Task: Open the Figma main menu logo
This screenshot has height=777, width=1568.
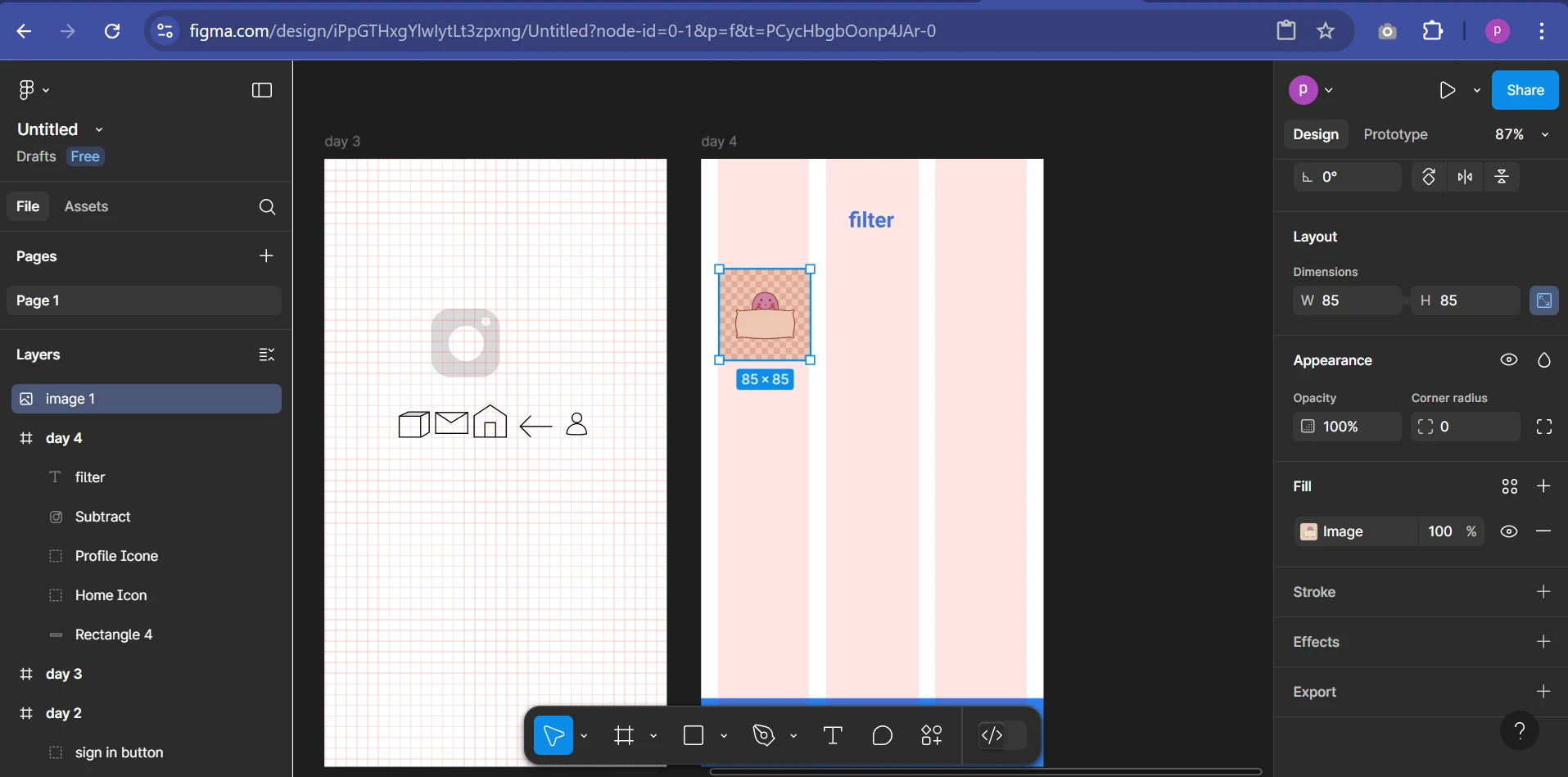Action: tap(26, 90)
